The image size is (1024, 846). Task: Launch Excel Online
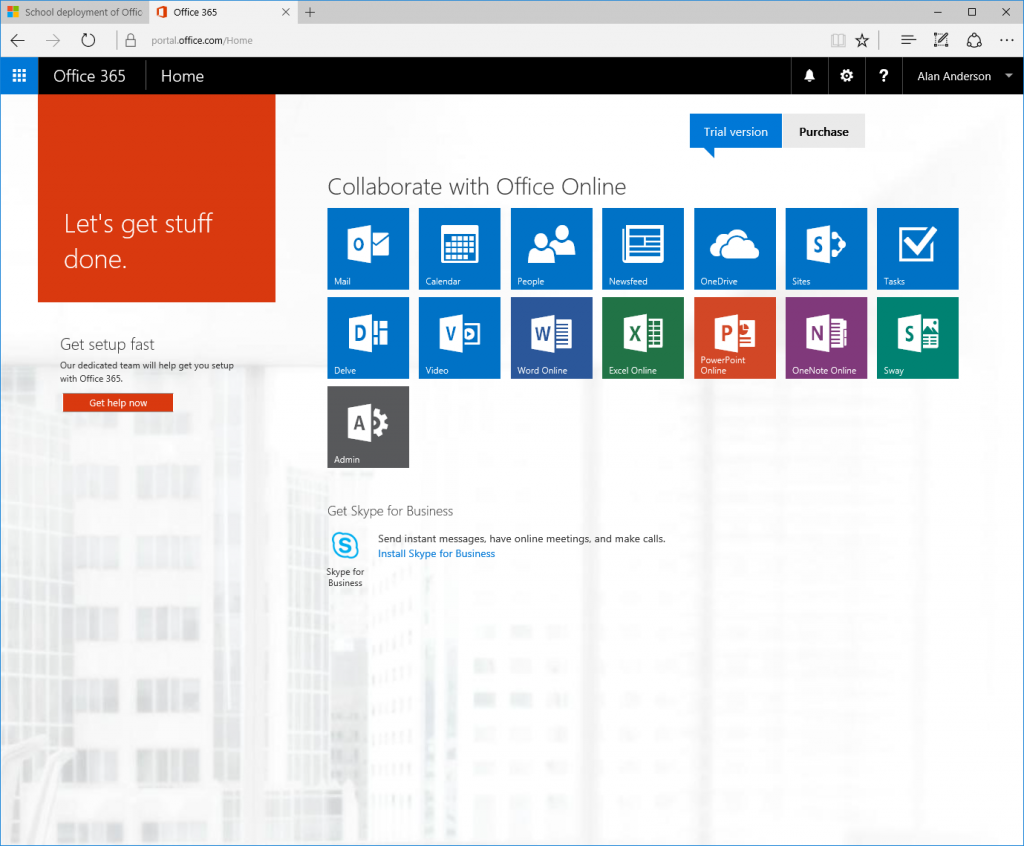pos(643,338)
